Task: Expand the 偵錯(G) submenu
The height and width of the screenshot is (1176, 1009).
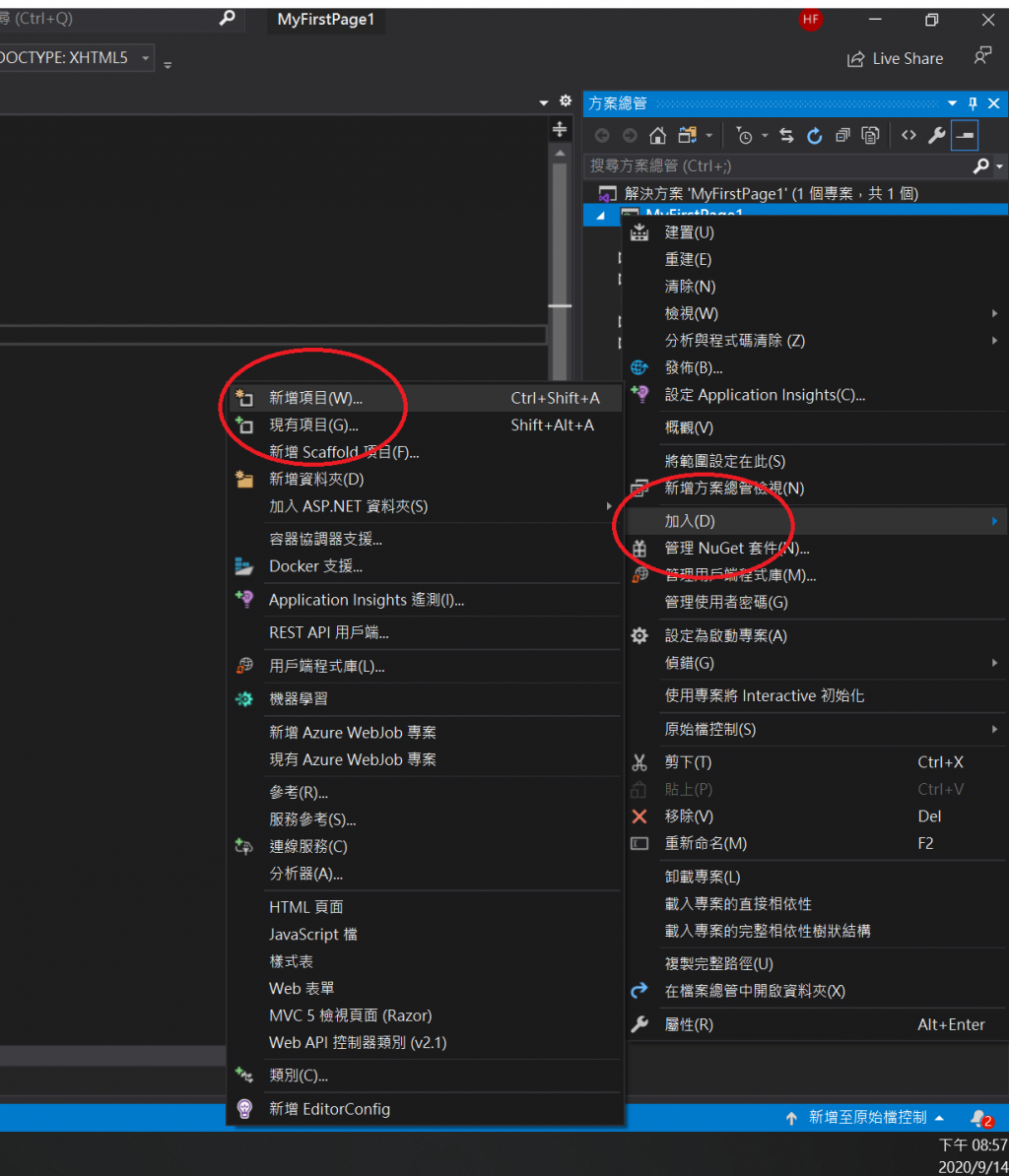Action: click(815, 663)
